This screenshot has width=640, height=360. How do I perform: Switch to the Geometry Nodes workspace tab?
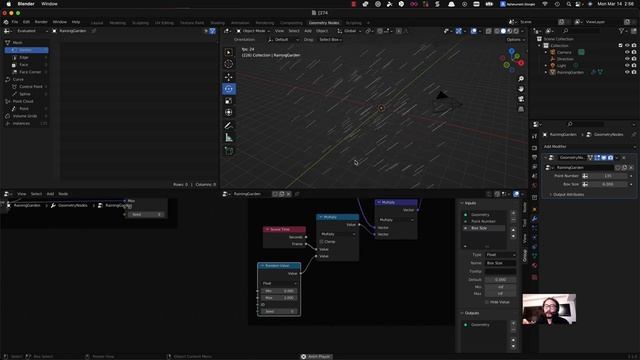pyautogui.click(x=324, y=23)
